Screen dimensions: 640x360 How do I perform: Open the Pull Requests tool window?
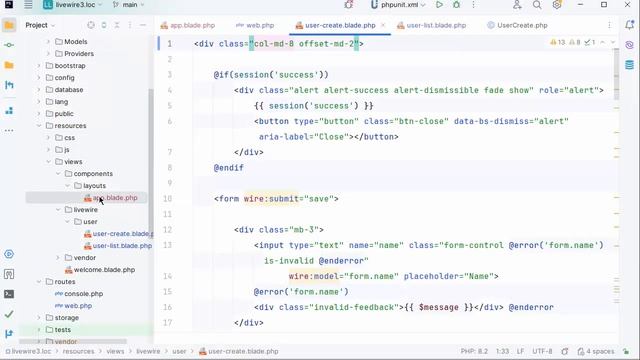(x=9, y=85)
